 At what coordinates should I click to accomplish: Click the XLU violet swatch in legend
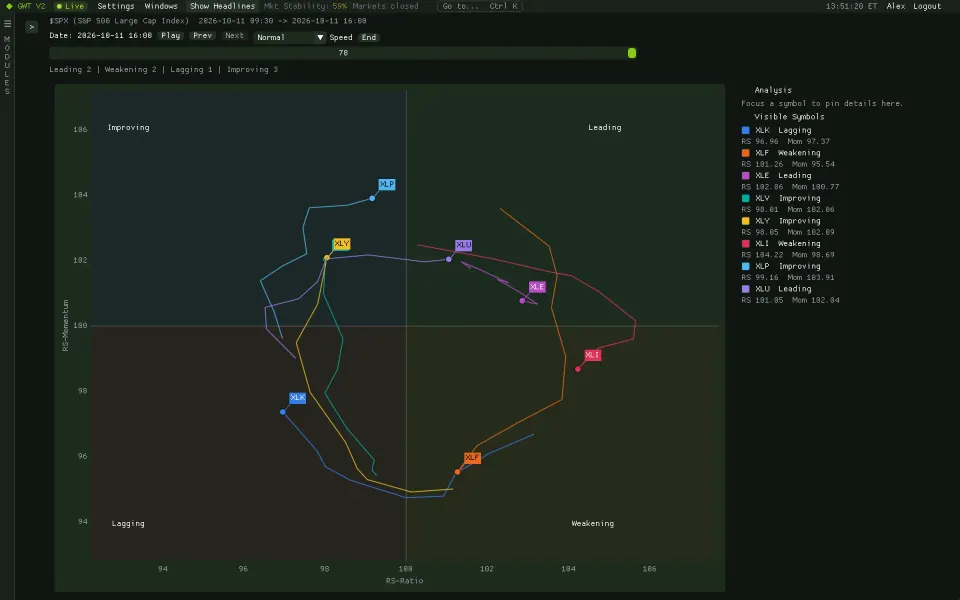(746, 289)
